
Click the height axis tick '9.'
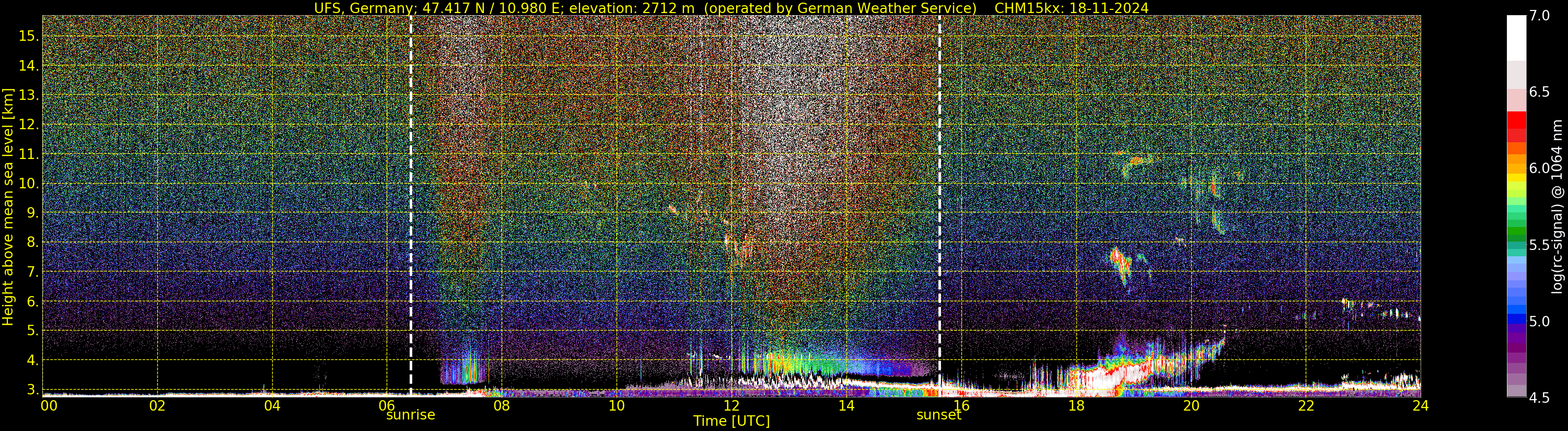click(32, 213)
